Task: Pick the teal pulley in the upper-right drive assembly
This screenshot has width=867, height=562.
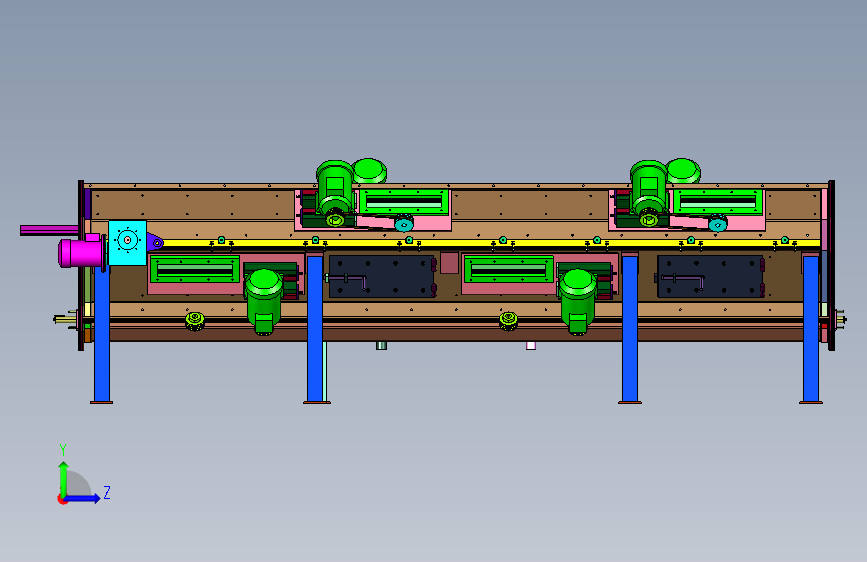Action: 718,224
